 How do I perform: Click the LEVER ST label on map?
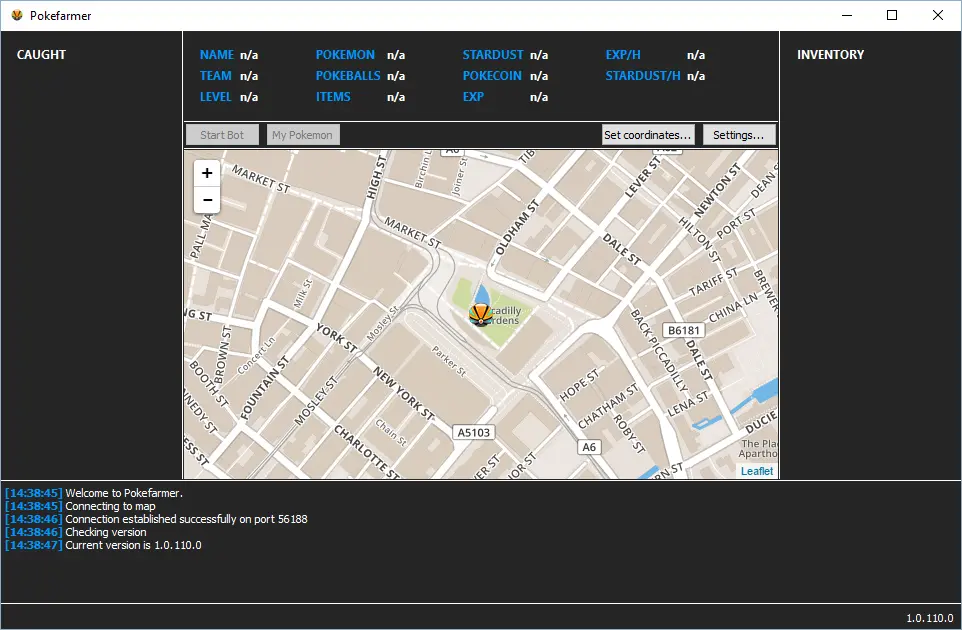pyautogui.click(x=643, y=177)
